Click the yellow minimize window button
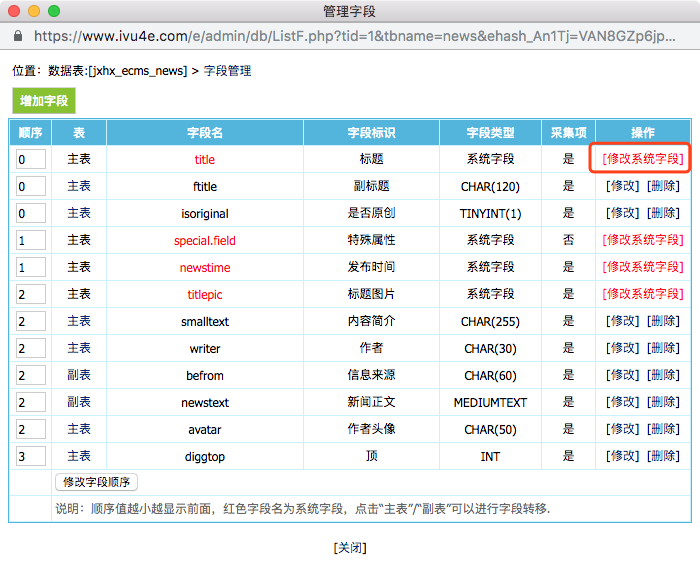This screenshot has height=588, width=700. [x=34, y=11]
